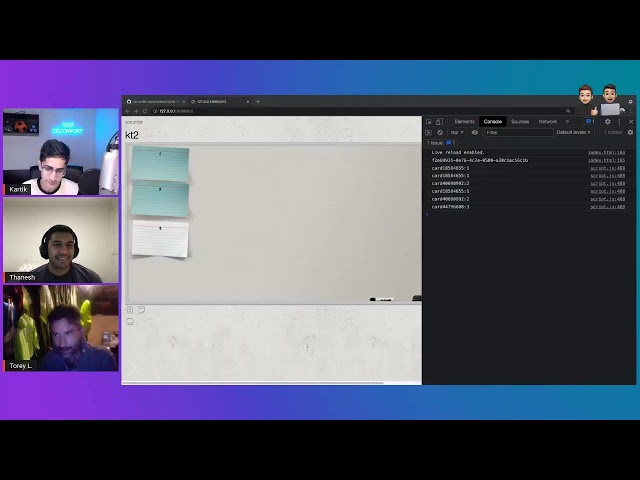Image resolution: width=640 pixels, height=480 pixels.
Task: Click the zoom magnifier icon in address bar
Action: [x=568, y=111]
